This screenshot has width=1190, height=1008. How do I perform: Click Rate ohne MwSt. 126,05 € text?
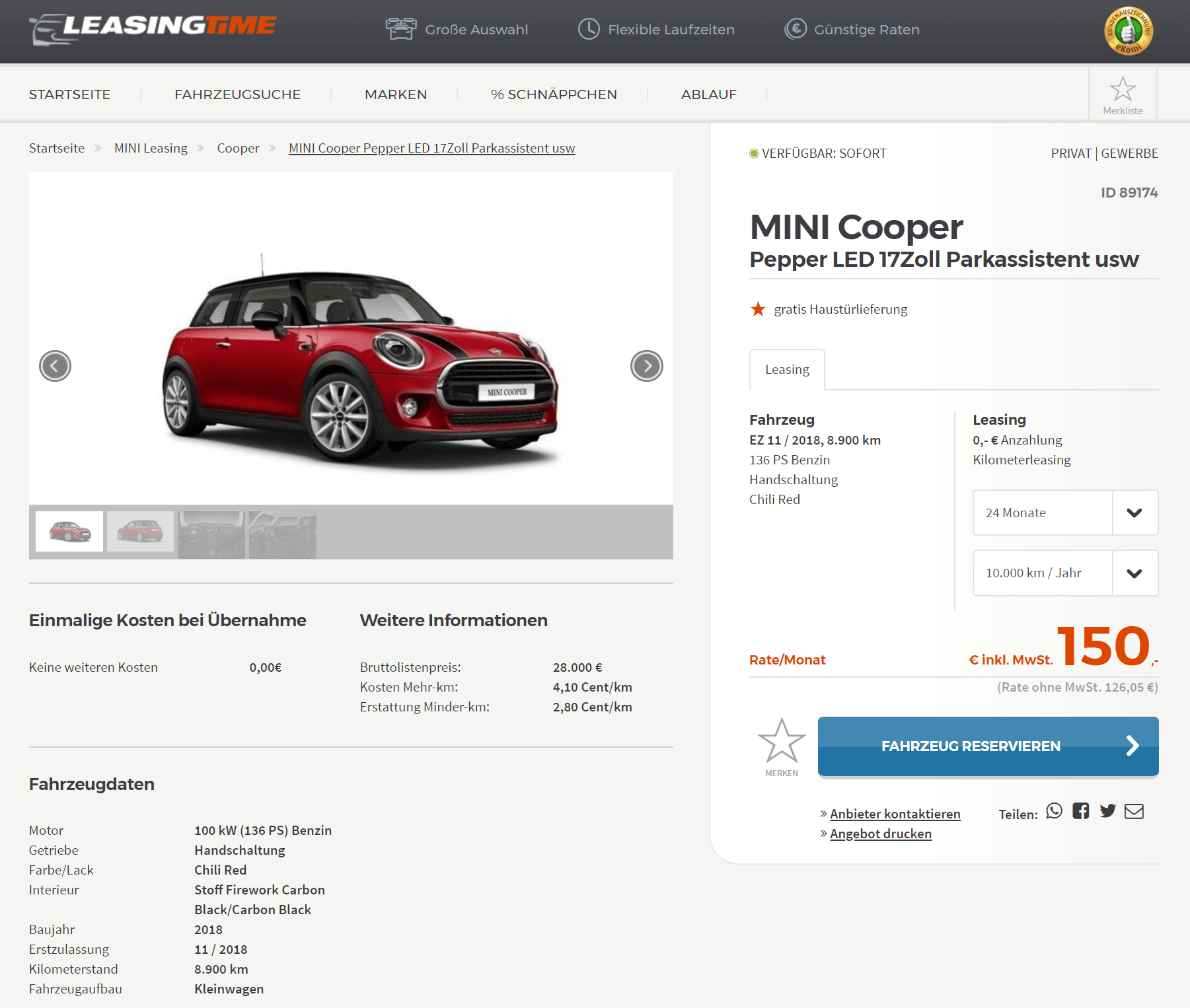coord(1078,687)
